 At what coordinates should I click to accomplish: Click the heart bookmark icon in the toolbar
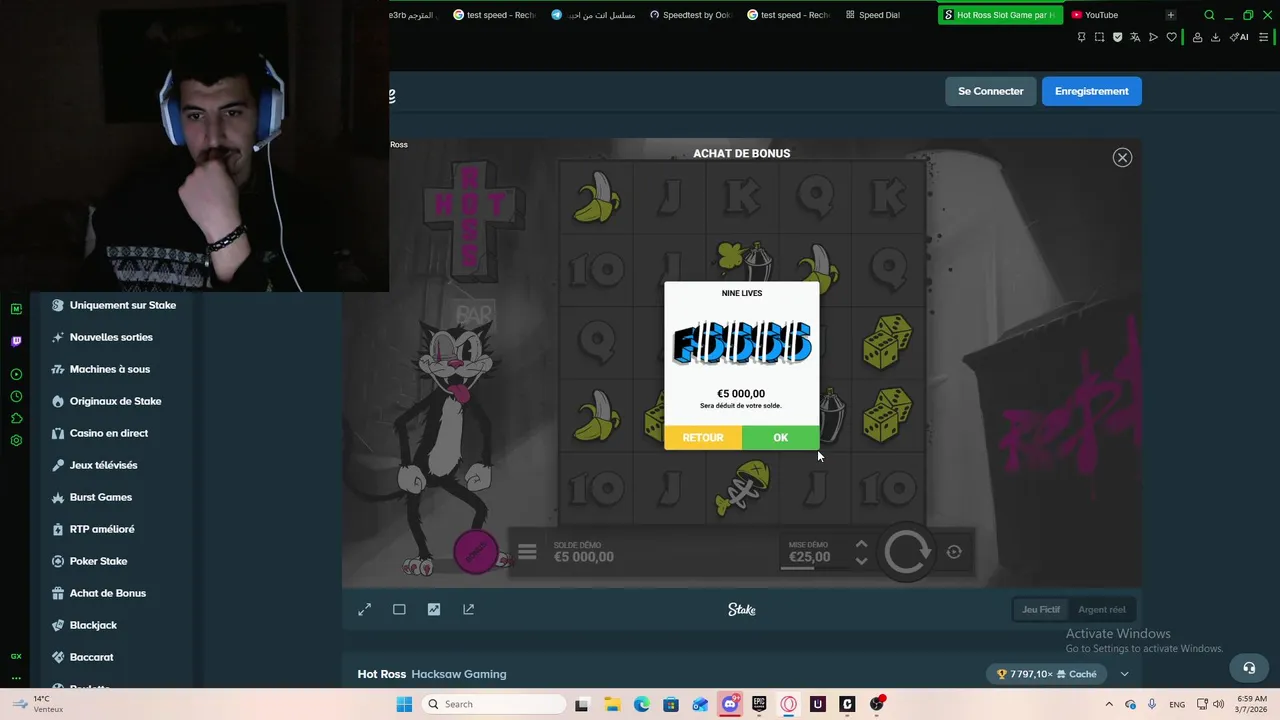[1171, 37]
